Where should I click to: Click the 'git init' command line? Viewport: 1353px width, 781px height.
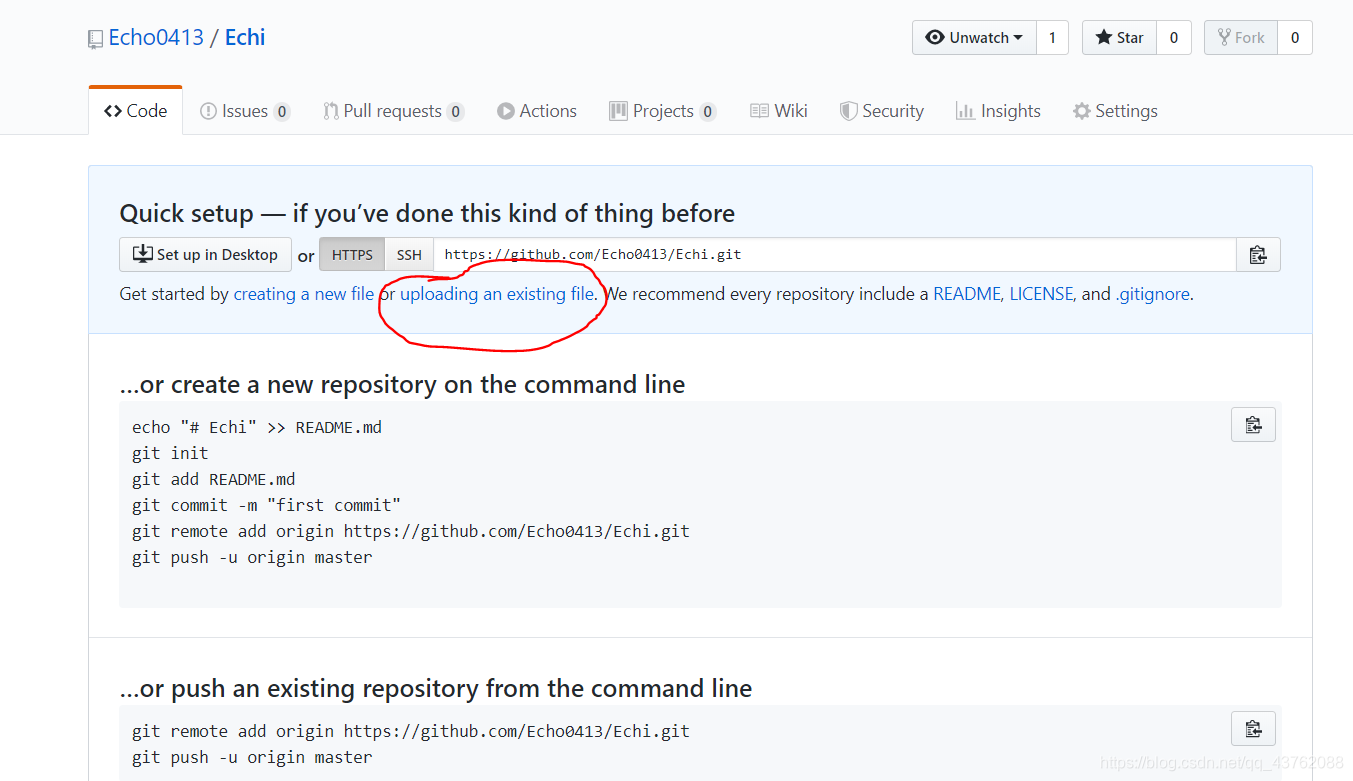[170, 453]
